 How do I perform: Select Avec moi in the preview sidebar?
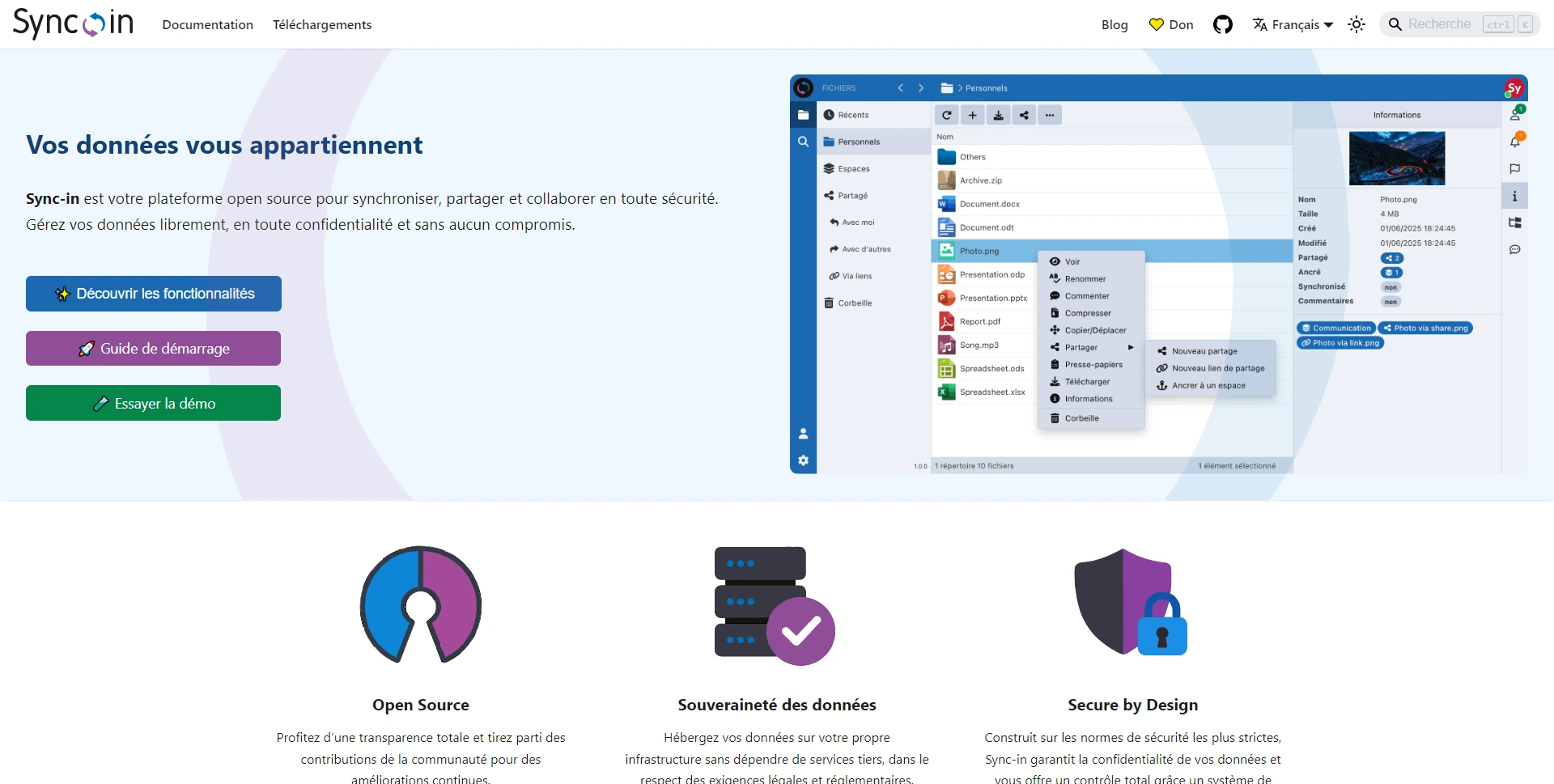(x=874, y=222)
